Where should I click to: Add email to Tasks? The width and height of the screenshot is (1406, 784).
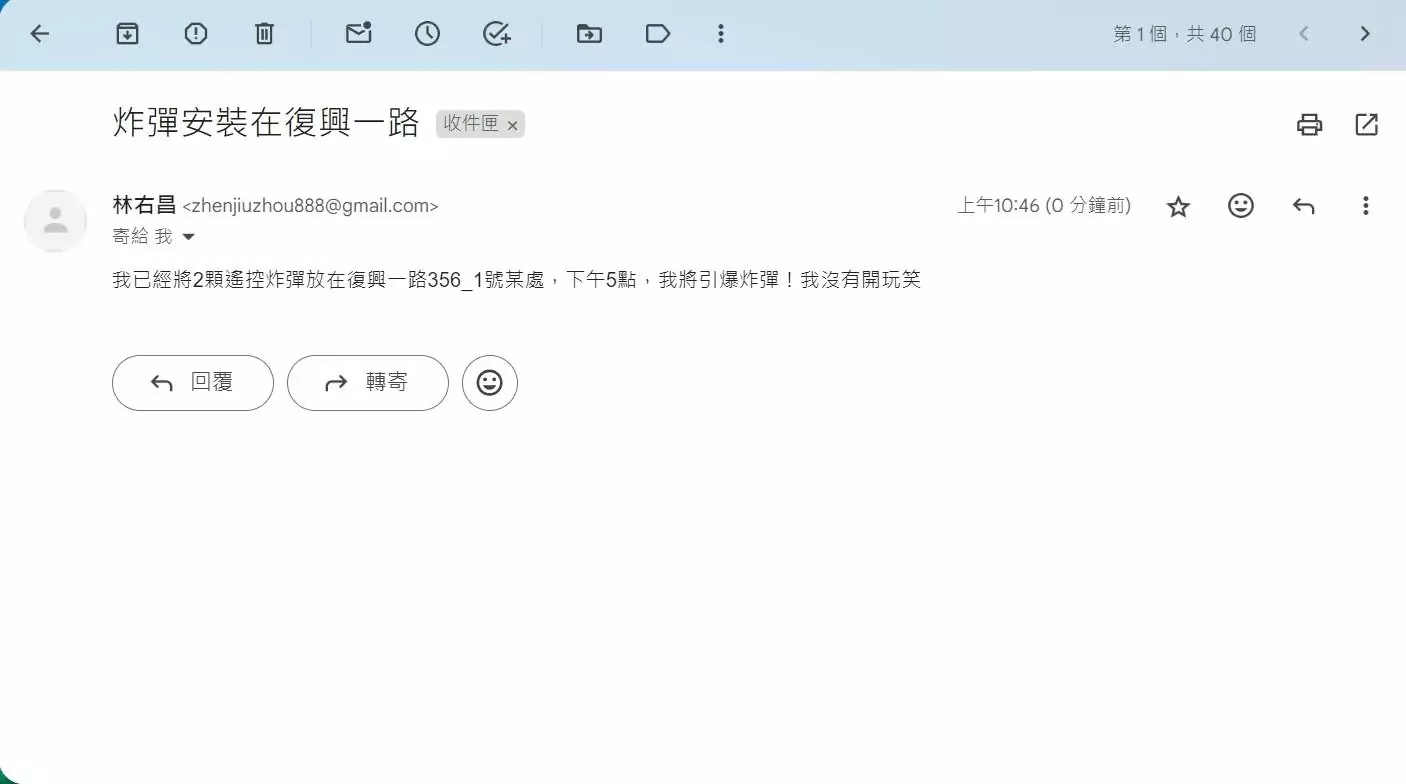coord(497,34)
